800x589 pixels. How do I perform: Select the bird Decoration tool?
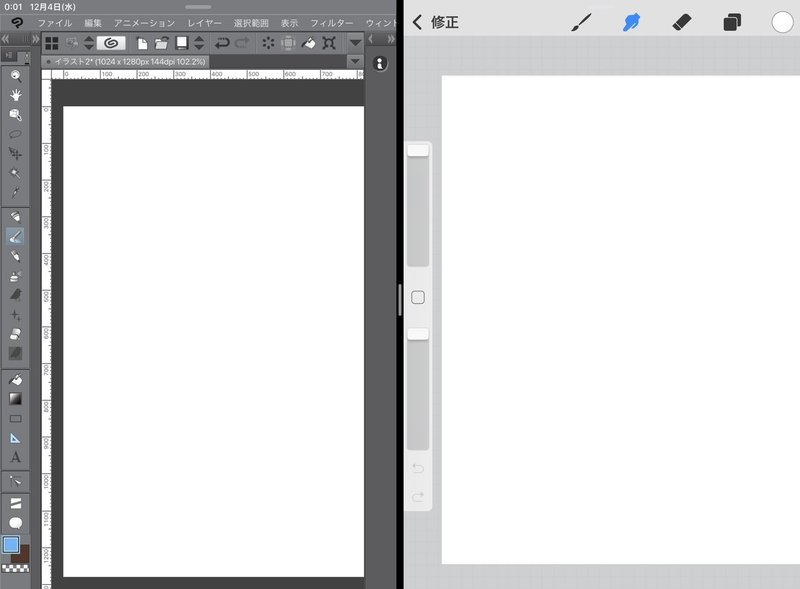[15, 295]
